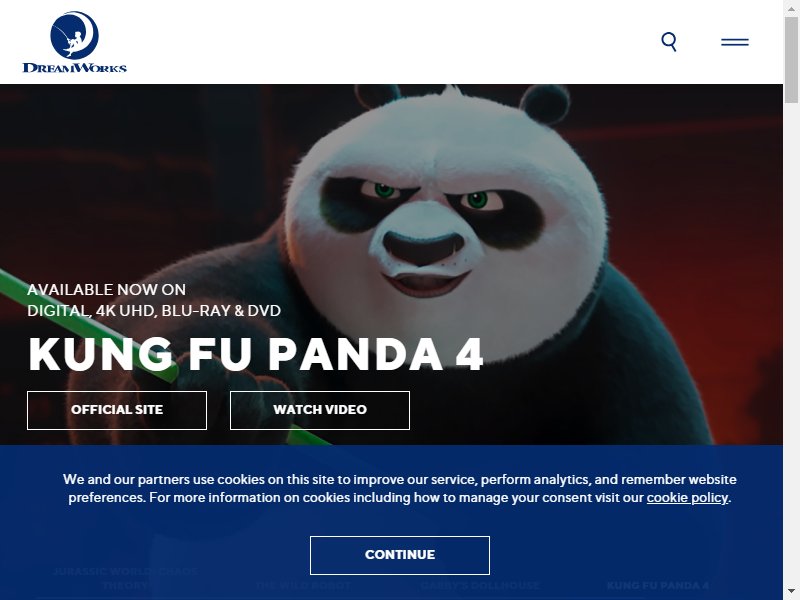Click the "Available now on Digital" tagline
This screenshot has height=600, width=800.
tap(154, 300)
